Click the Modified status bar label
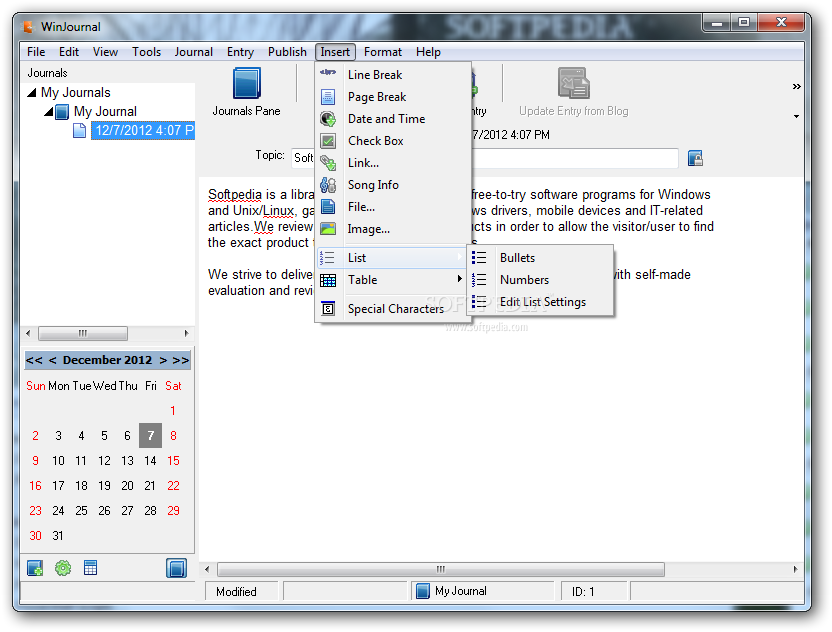Image resolution: width=832 pixels, height=632 pixels. pyautogui.click(x=236, y=592)
